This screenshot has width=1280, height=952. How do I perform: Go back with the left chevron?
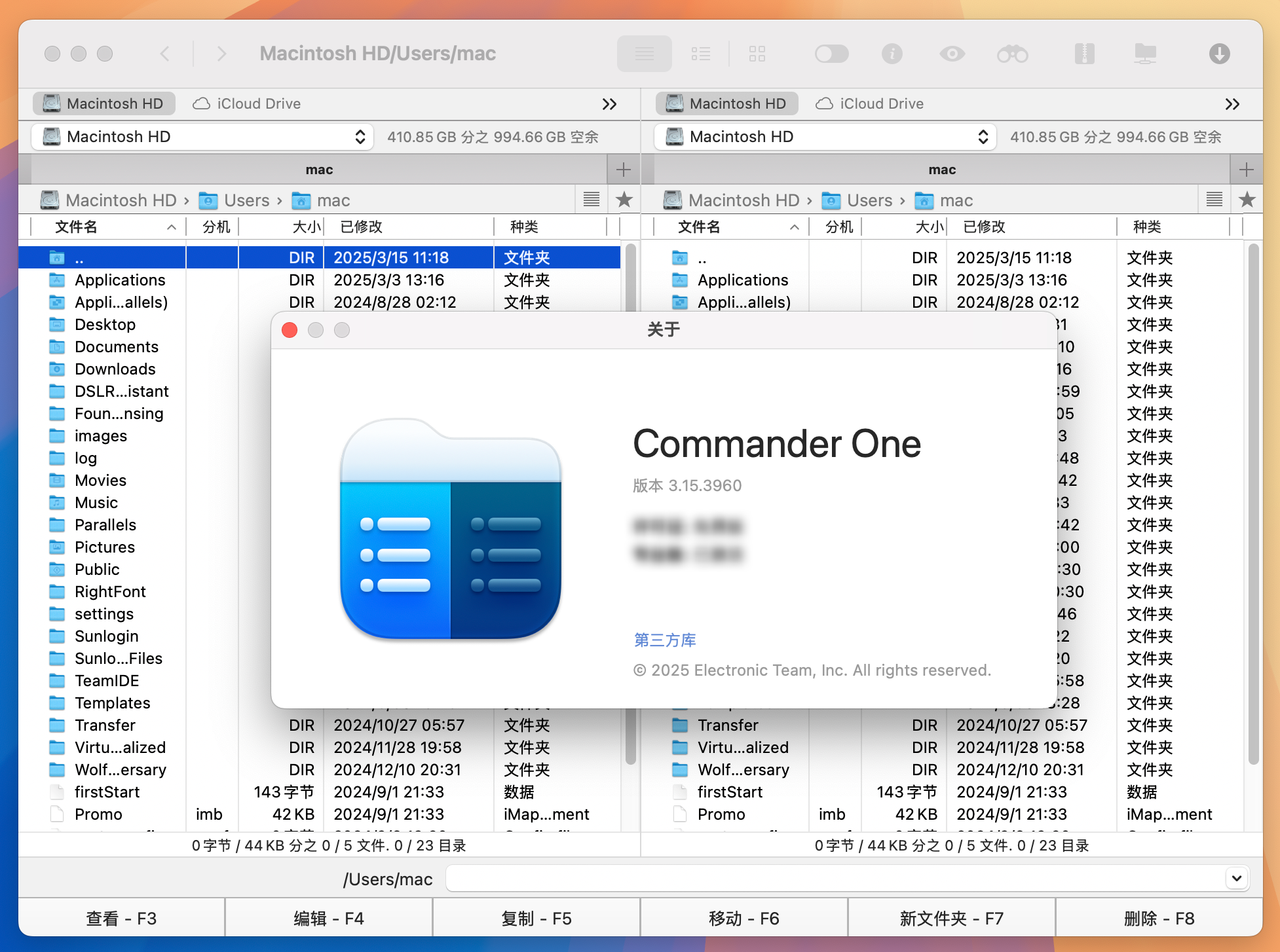[x=165, y=54]
